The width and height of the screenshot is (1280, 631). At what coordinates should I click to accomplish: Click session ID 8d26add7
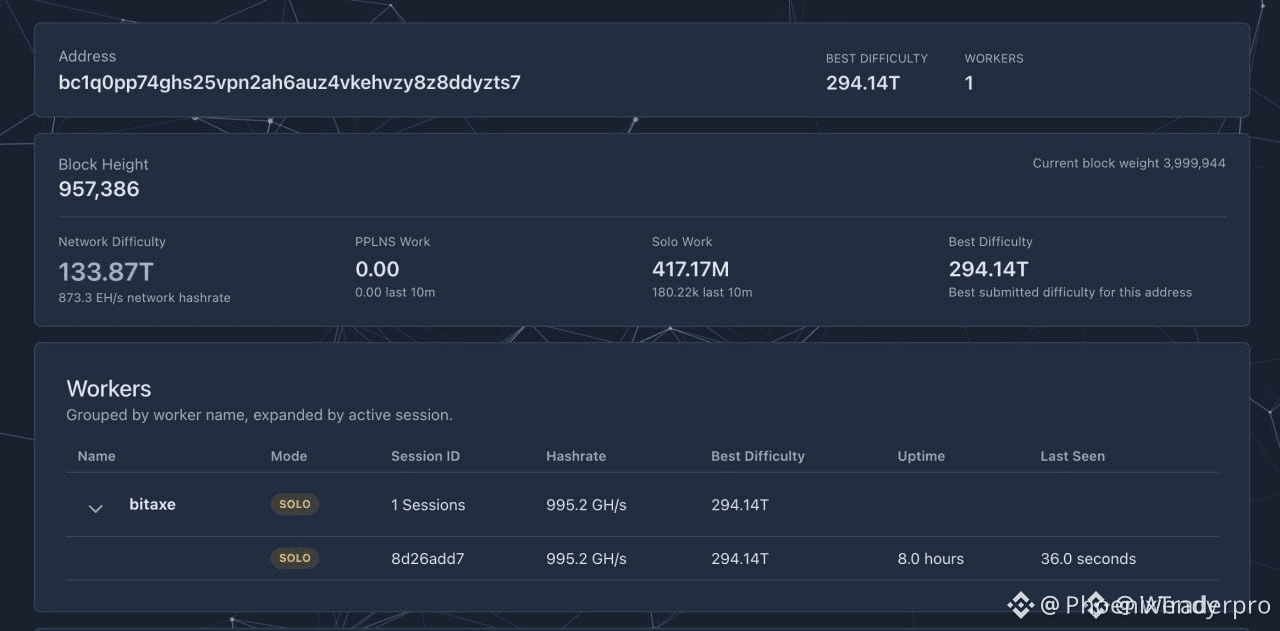(x=428, y=559)
